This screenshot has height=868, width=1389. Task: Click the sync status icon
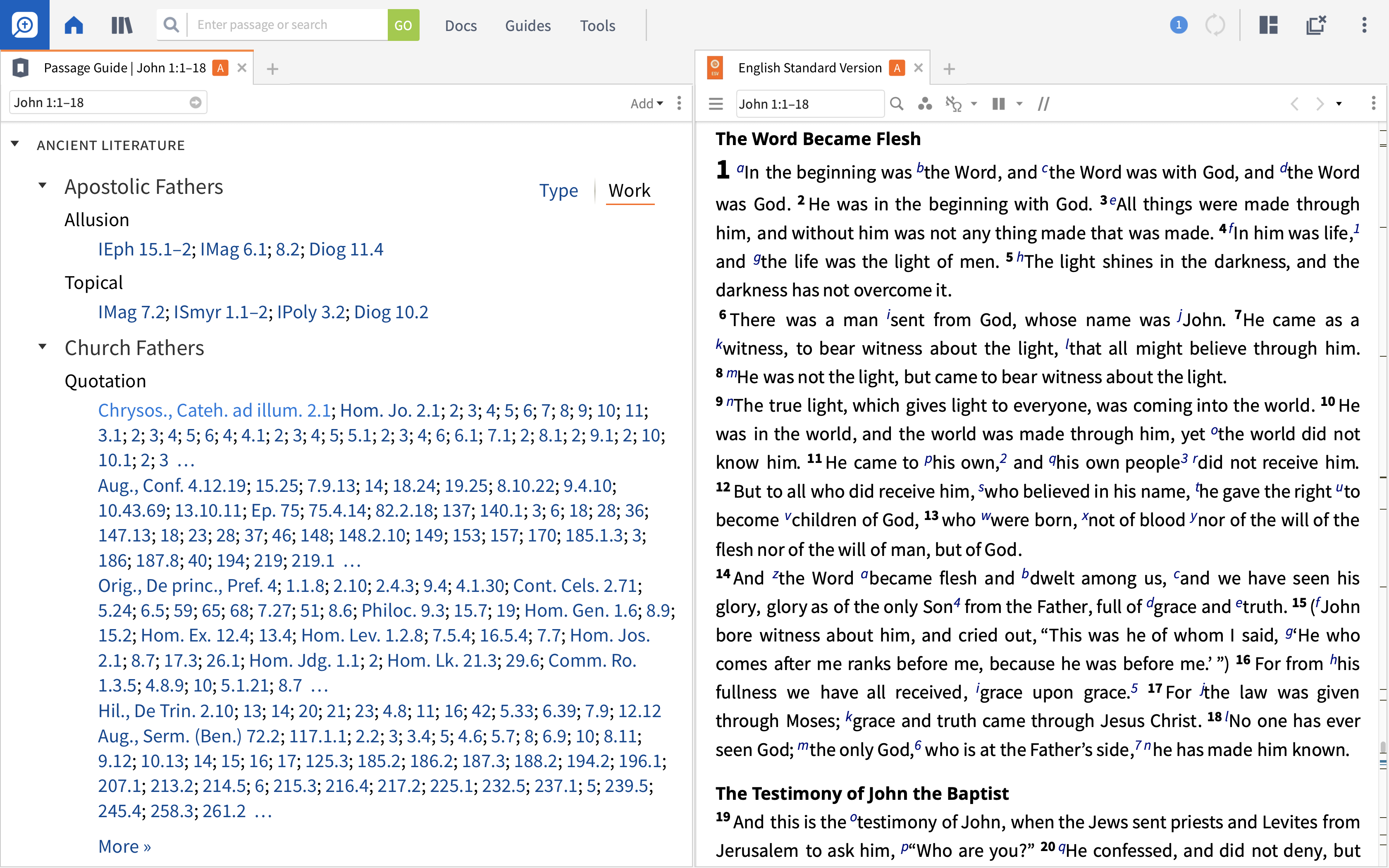1215,25
